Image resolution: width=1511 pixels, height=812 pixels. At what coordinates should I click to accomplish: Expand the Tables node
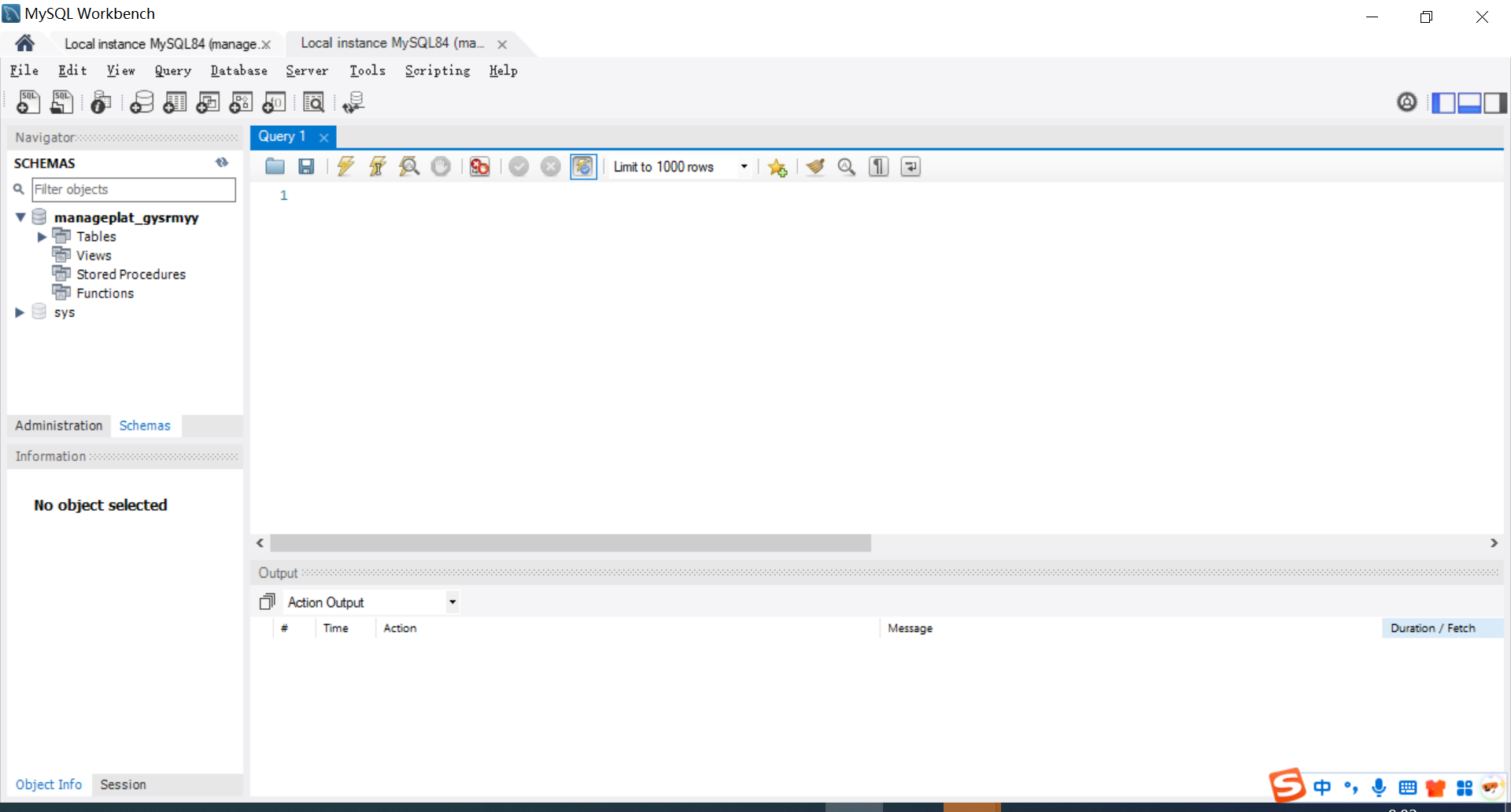coord(42,236)
